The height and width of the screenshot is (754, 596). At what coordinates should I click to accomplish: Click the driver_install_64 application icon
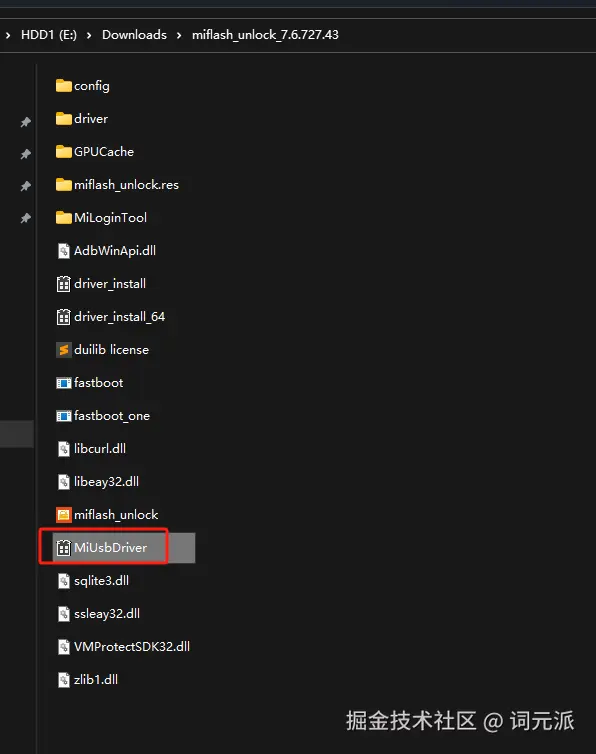click(x=63, y=317)
